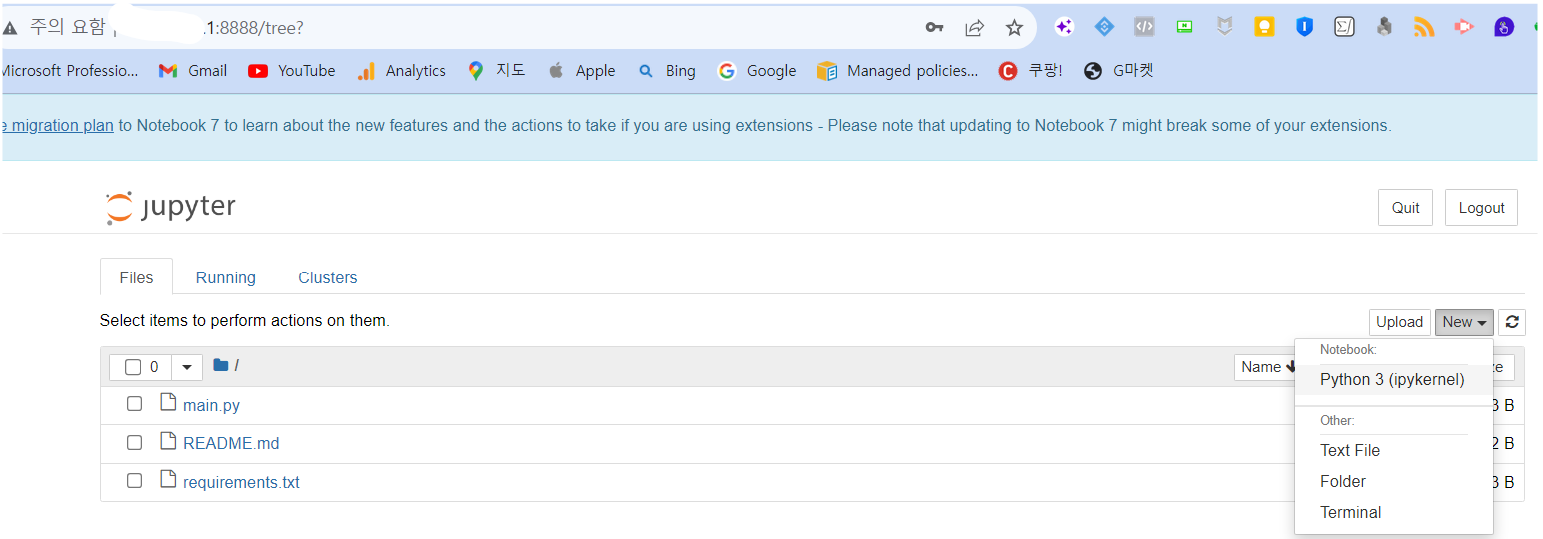Click the password key icon in address bar
1543x539 pixels.
point(934,28)
